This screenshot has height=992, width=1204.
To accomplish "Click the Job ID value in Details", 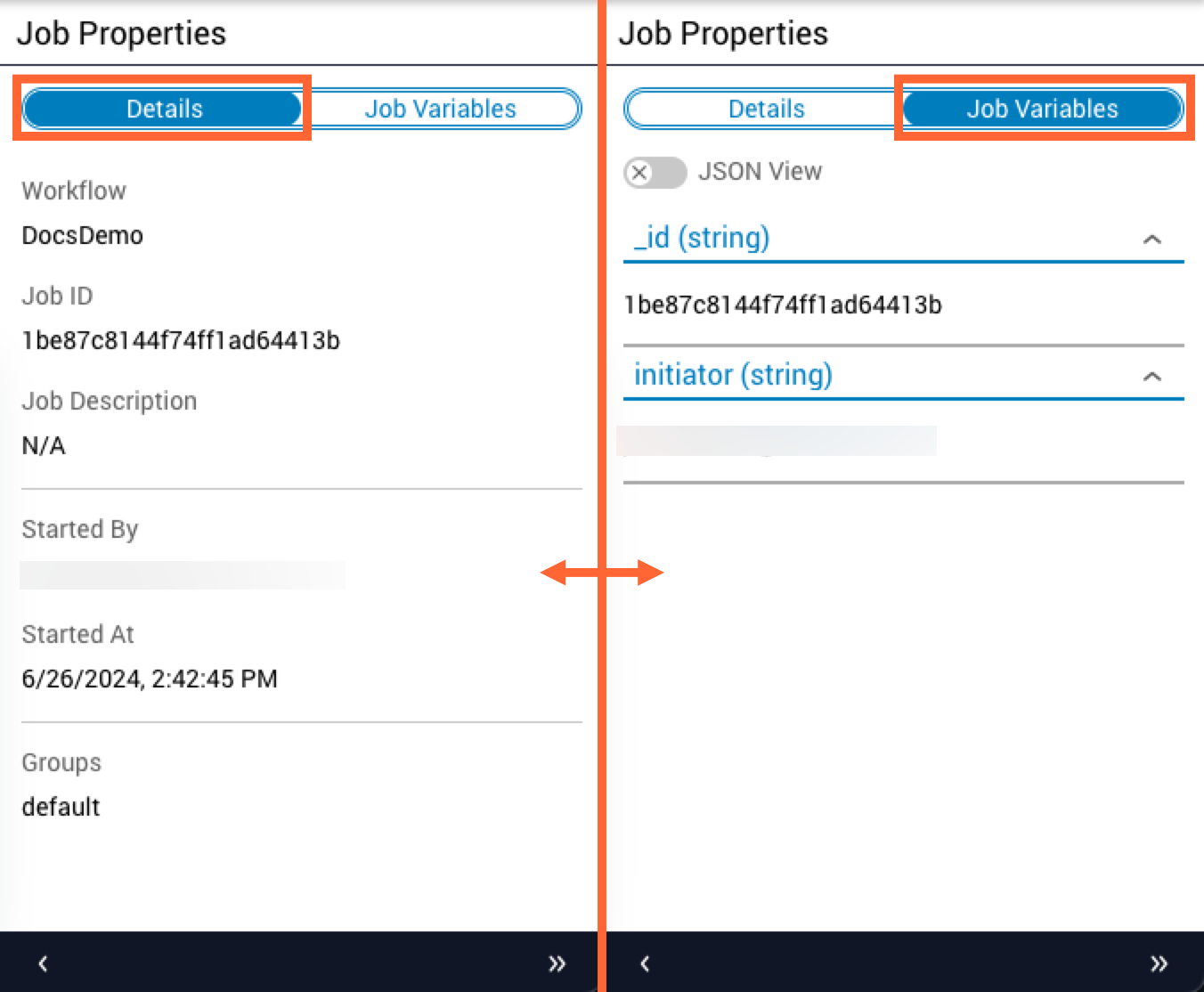I will point(181,340).
